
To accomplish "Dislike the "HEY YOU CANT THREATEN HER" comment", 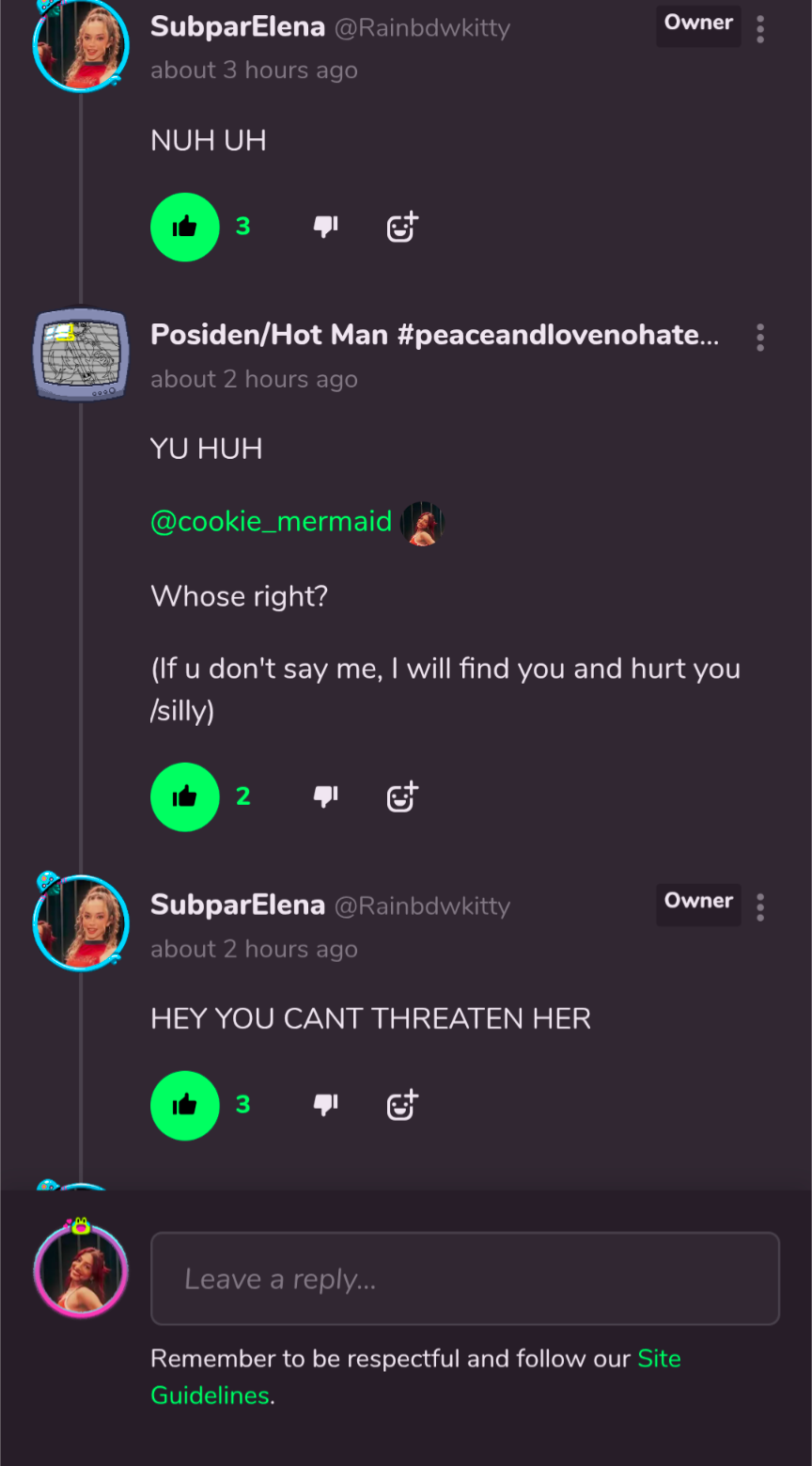I will point(325,1105).
